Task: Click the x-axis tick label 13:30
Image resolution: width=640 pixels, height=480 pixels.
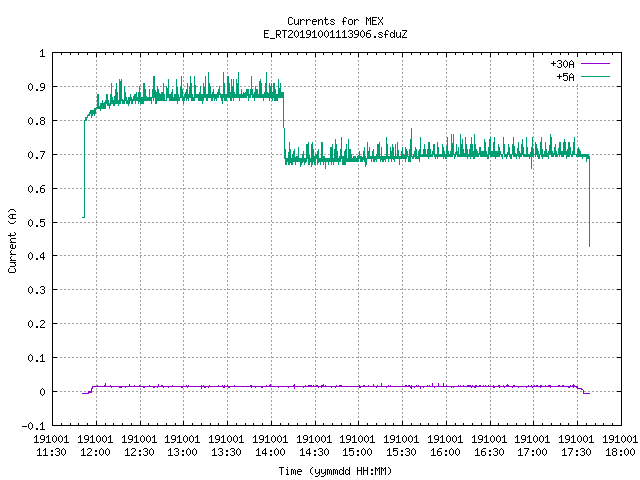Action: pos(226,452)
